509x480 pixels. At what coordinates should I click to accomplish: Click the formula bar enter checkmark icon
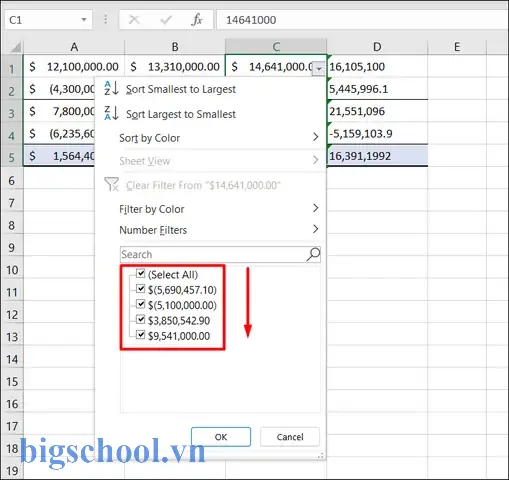pyautogui.click(x=166, y=20)
